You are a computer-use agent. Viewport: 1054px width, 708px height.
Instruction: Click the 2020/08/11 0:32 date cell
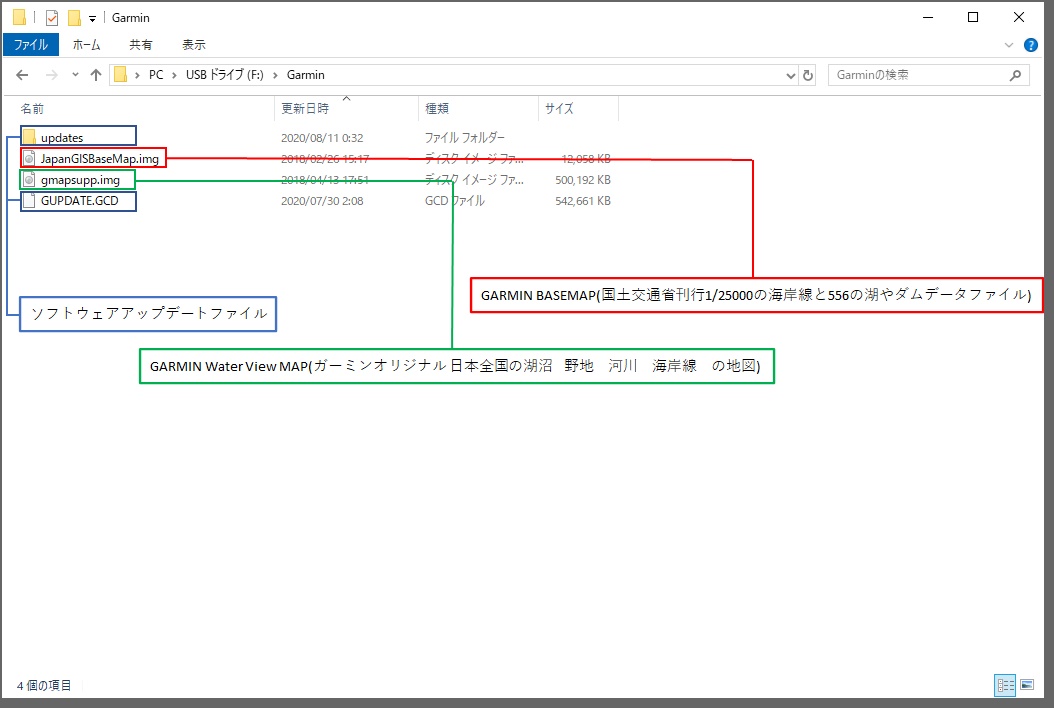(322, 138)
